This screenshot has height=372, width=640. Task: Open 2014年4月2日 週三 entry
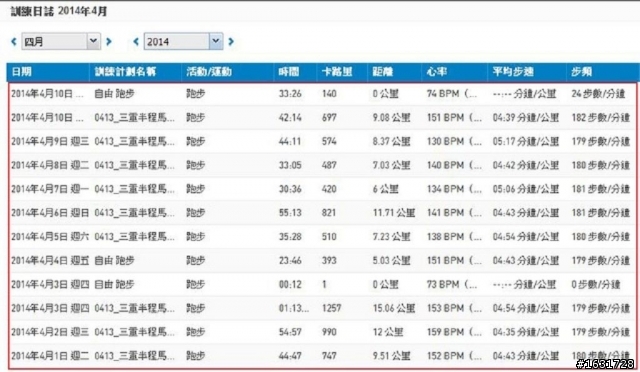50,332
